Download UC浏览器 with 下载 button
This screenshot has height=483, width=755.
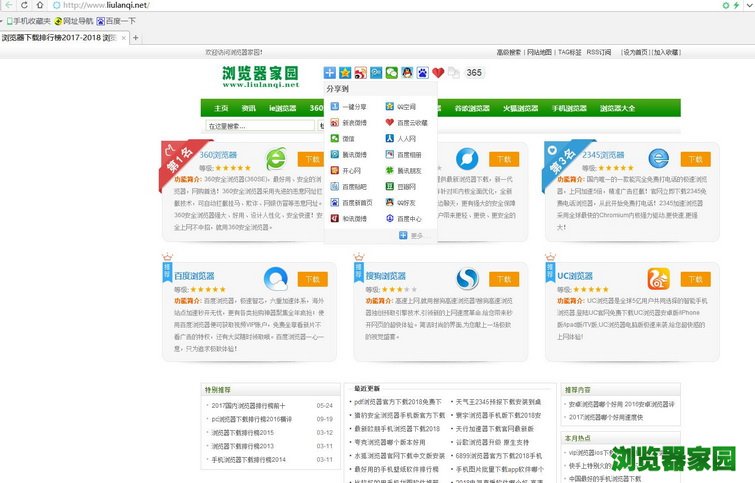pos(695,279)
